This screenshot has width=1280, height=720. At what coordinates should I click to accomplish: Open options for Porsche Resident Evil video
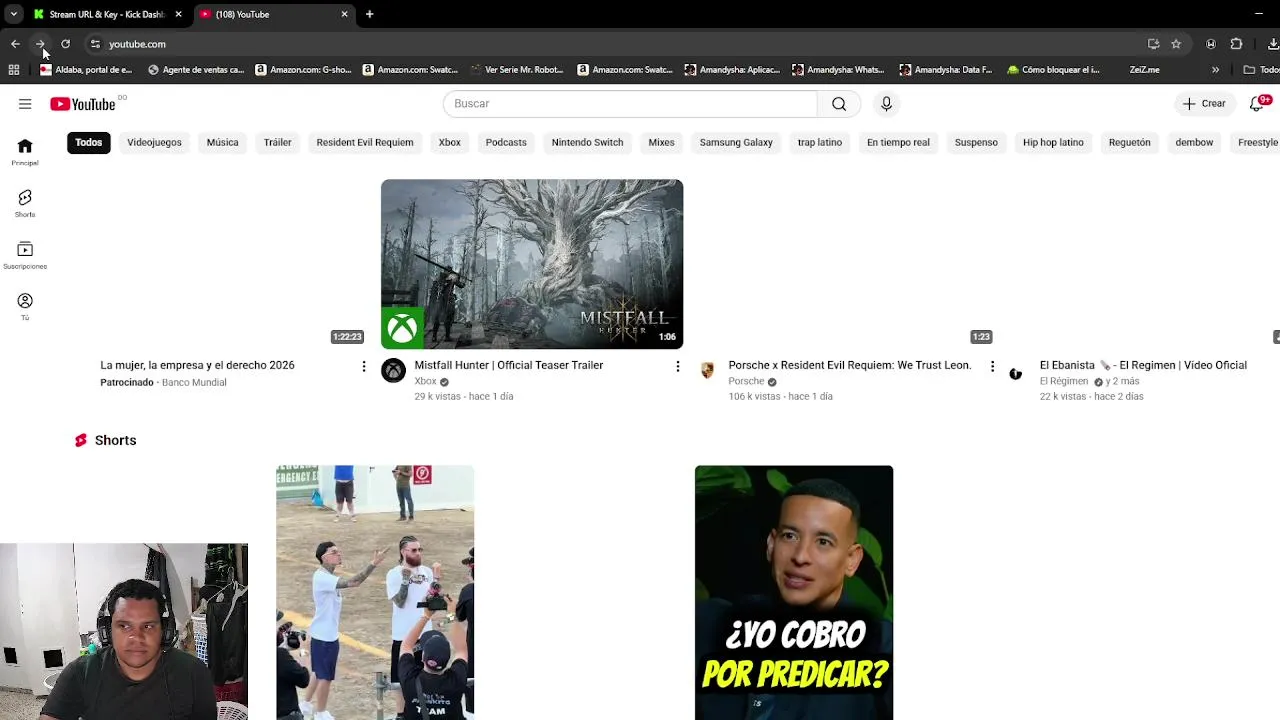coord(992,367)
